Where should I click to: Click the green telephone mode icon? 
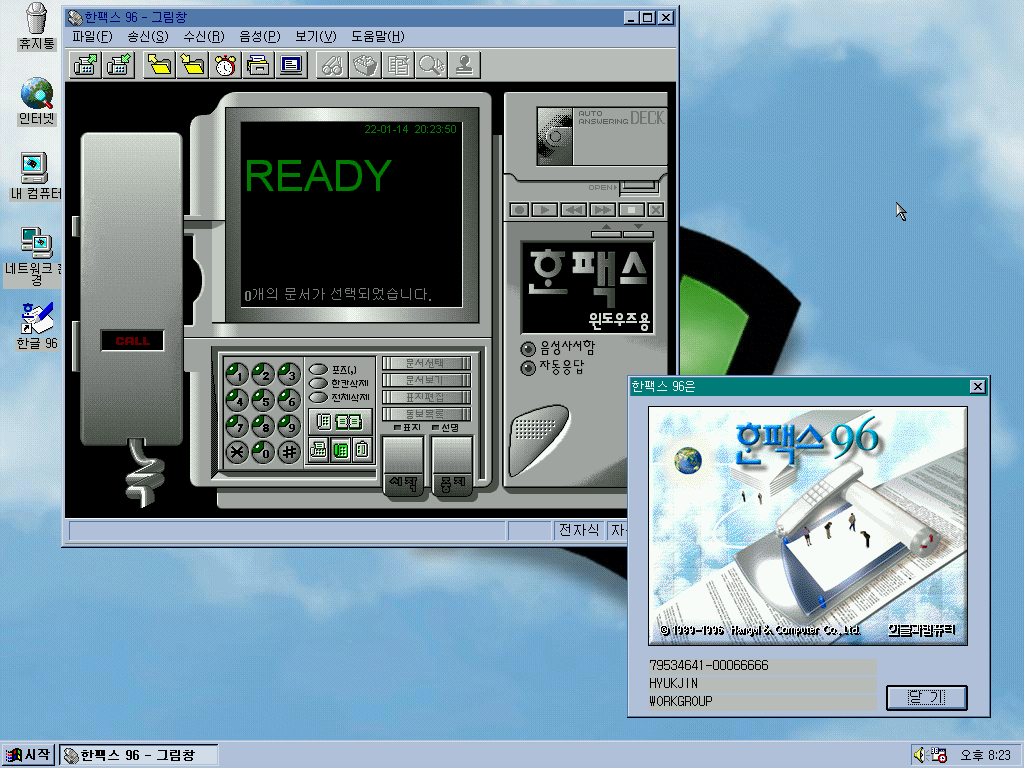[x=340, y=451]
